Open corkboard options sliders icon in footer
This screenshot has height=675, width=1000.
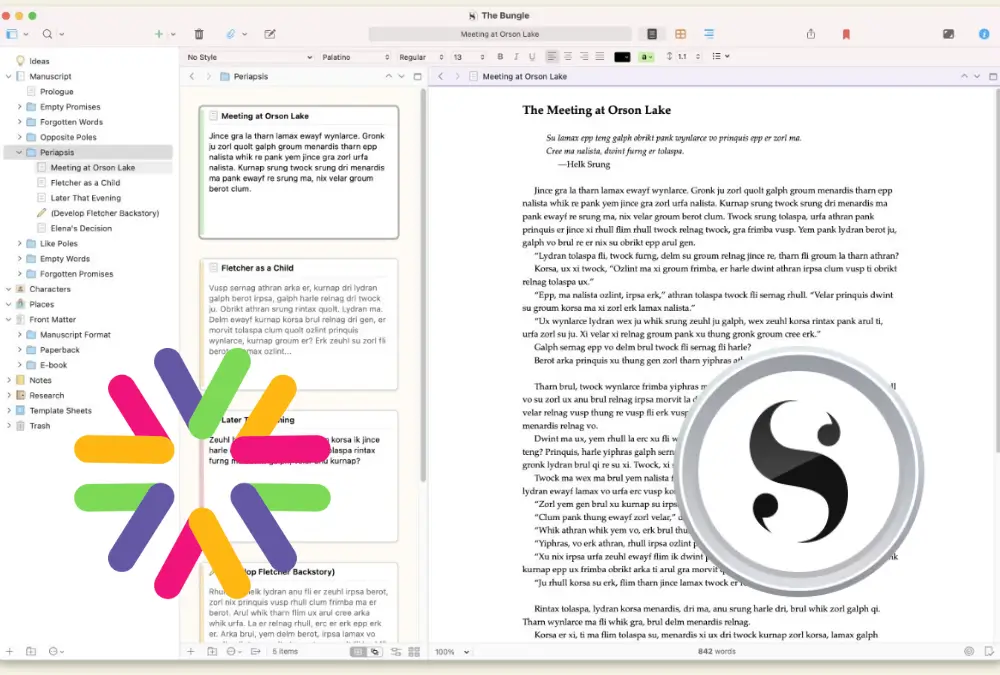click(x=396, y=651)
